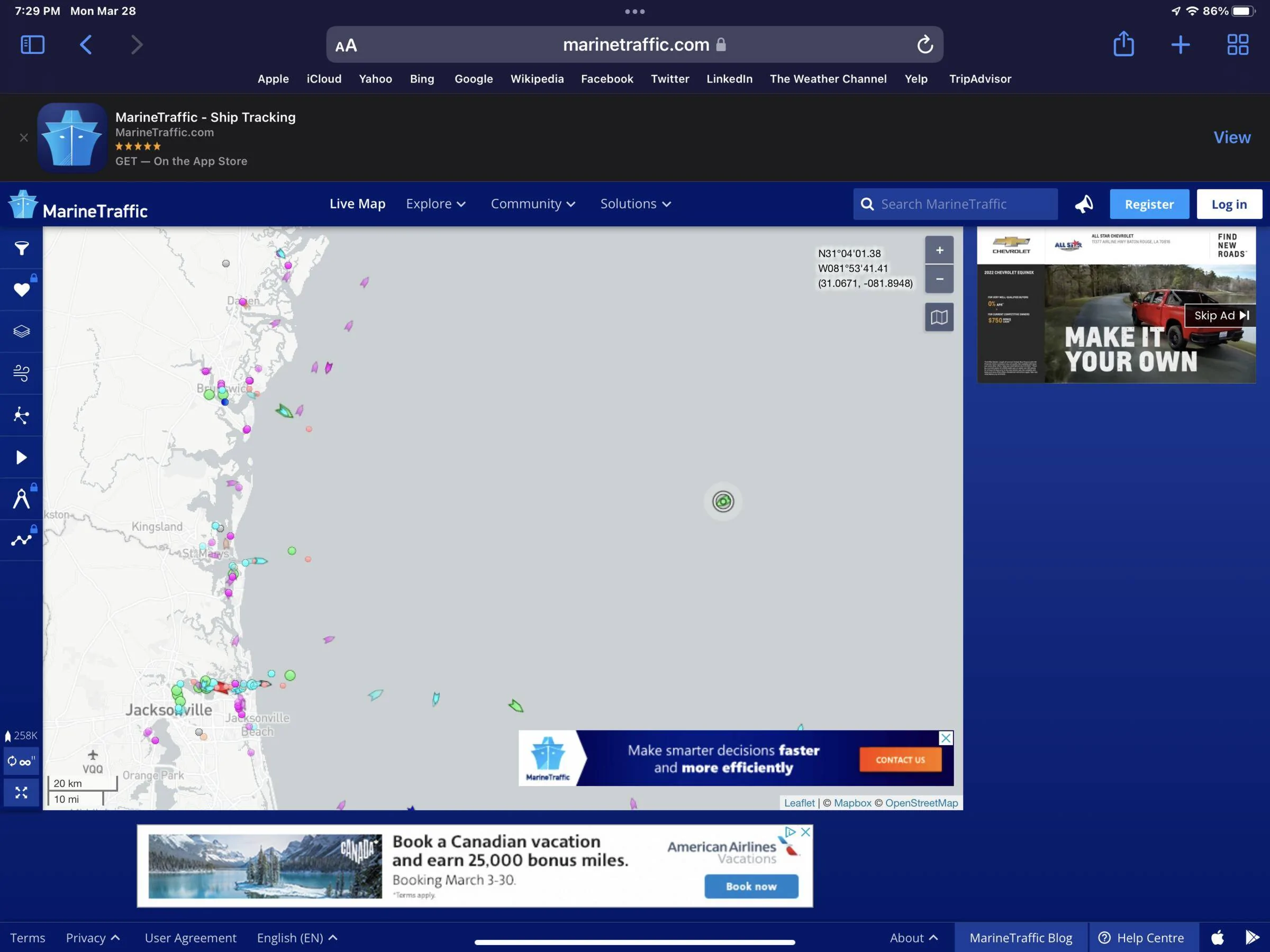Open the MarineTraffic Blog link
1270x952 pixels.
[x=1021, y=938]
